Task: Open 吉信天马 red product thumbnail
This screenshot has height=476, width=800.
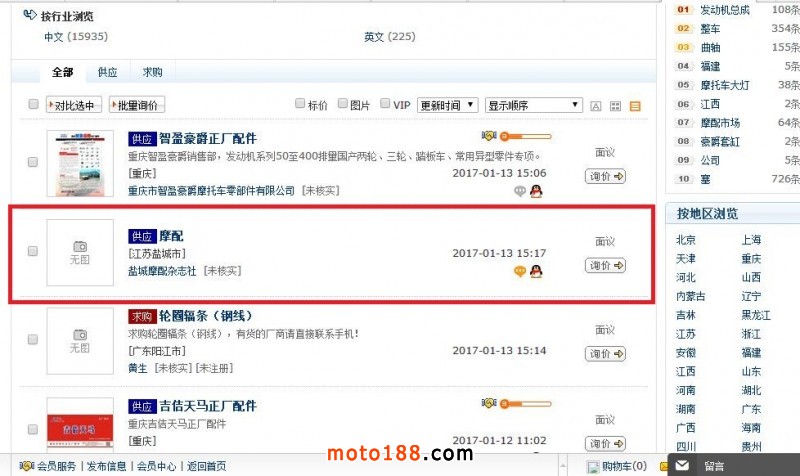Action: pos(80,423)
